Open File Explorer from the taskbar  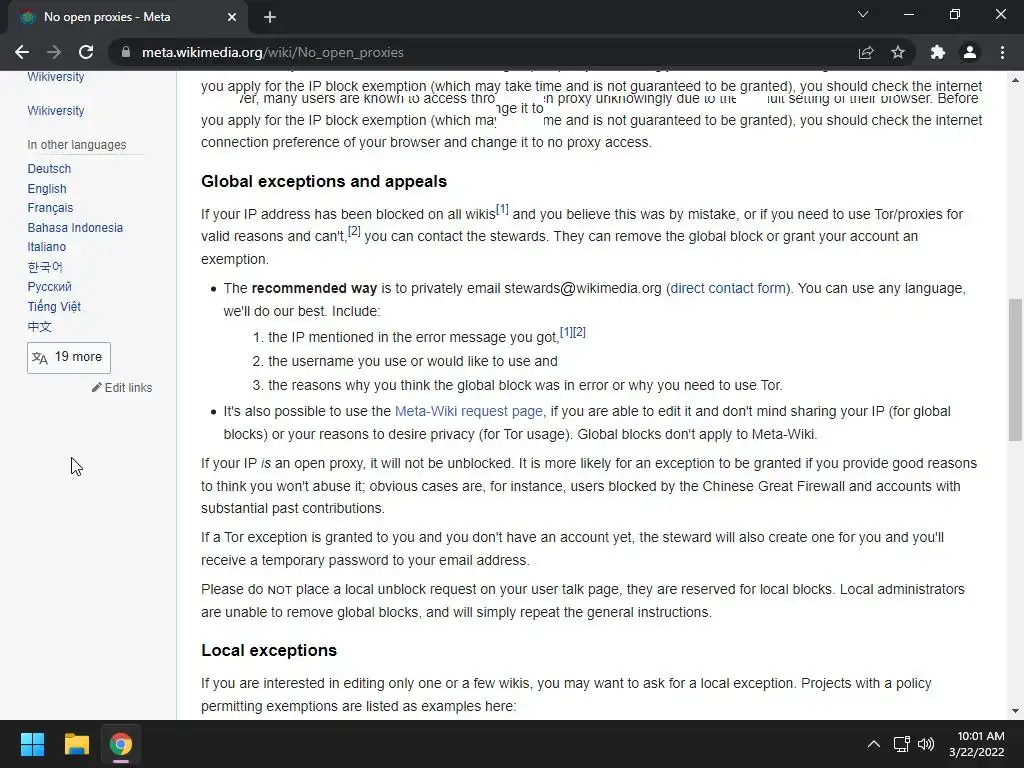[x=76, y=744]
